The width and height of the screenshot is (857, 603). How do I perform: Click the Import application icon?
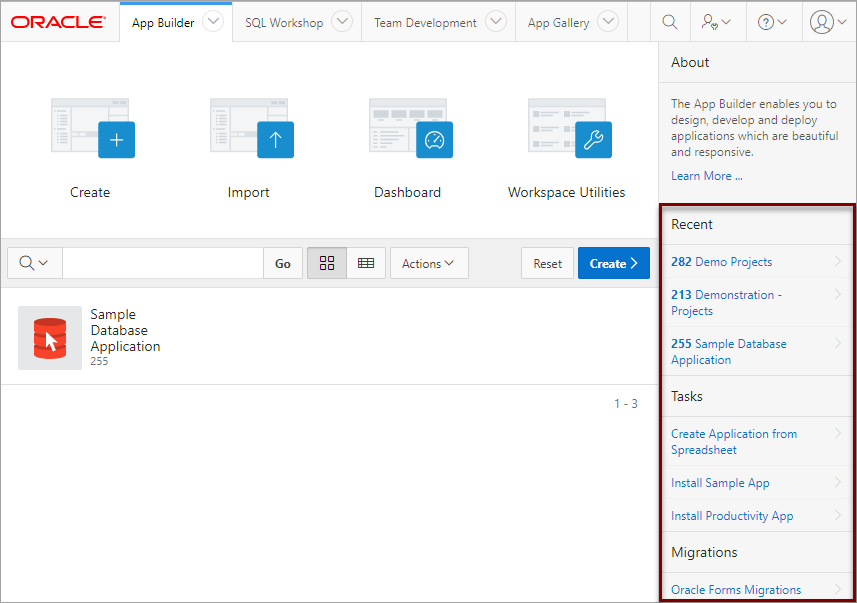pos(252,128)
